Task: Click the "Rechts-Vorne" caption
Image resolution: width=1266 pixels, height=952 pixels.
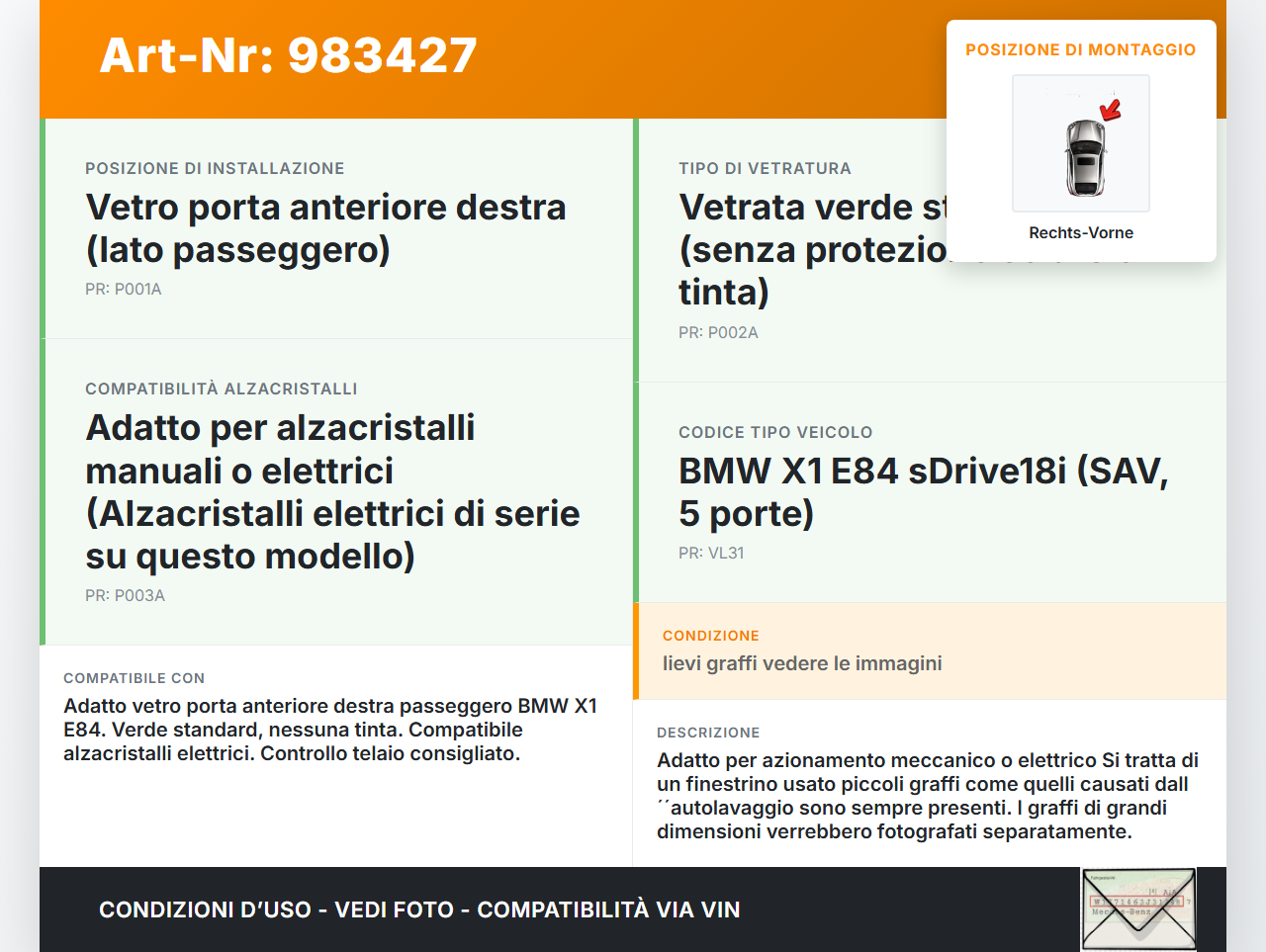Action: 1081,233
